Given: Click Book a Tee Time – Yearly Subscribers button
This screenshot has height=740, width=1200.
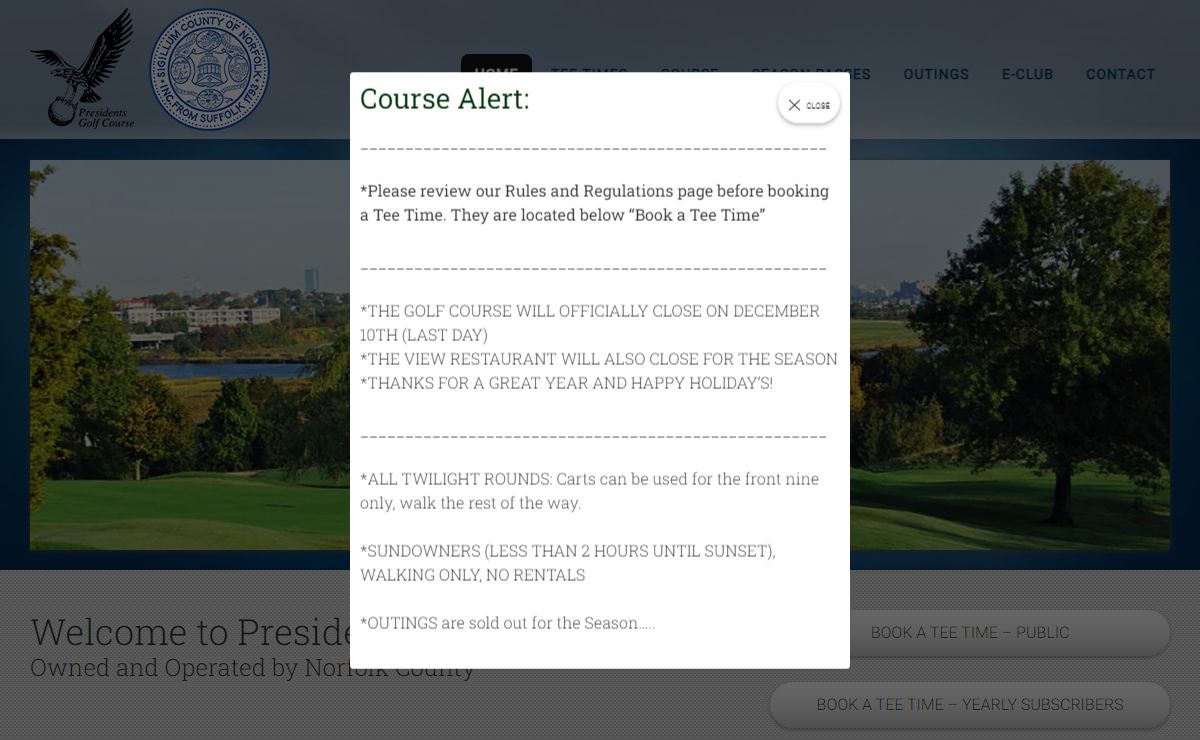Looking at the screenshot, I should pyautogui.click(x=969, y=705).
